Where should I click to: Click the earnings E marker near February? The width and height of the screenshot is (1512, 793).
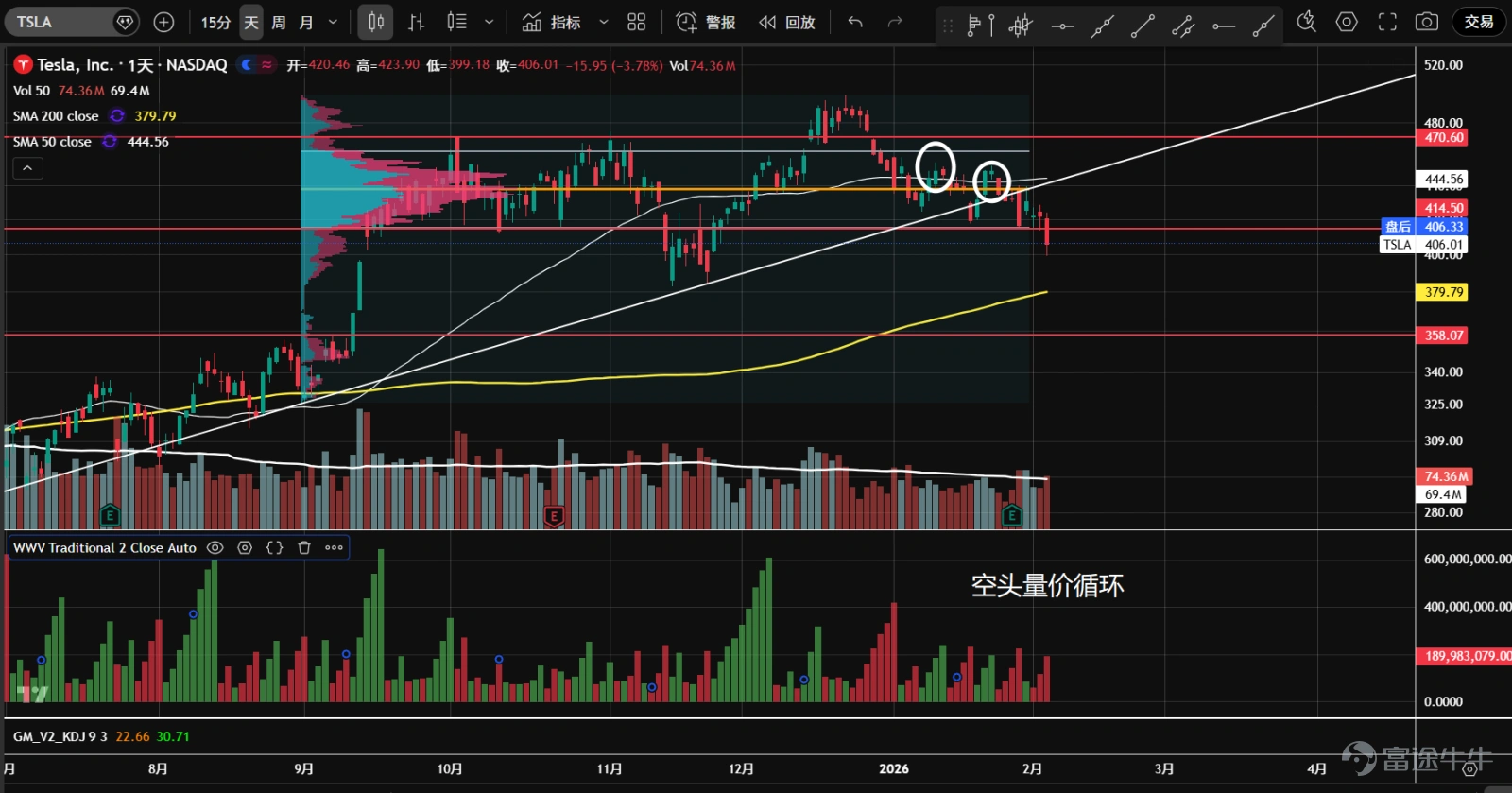[x=1012, y=515]
